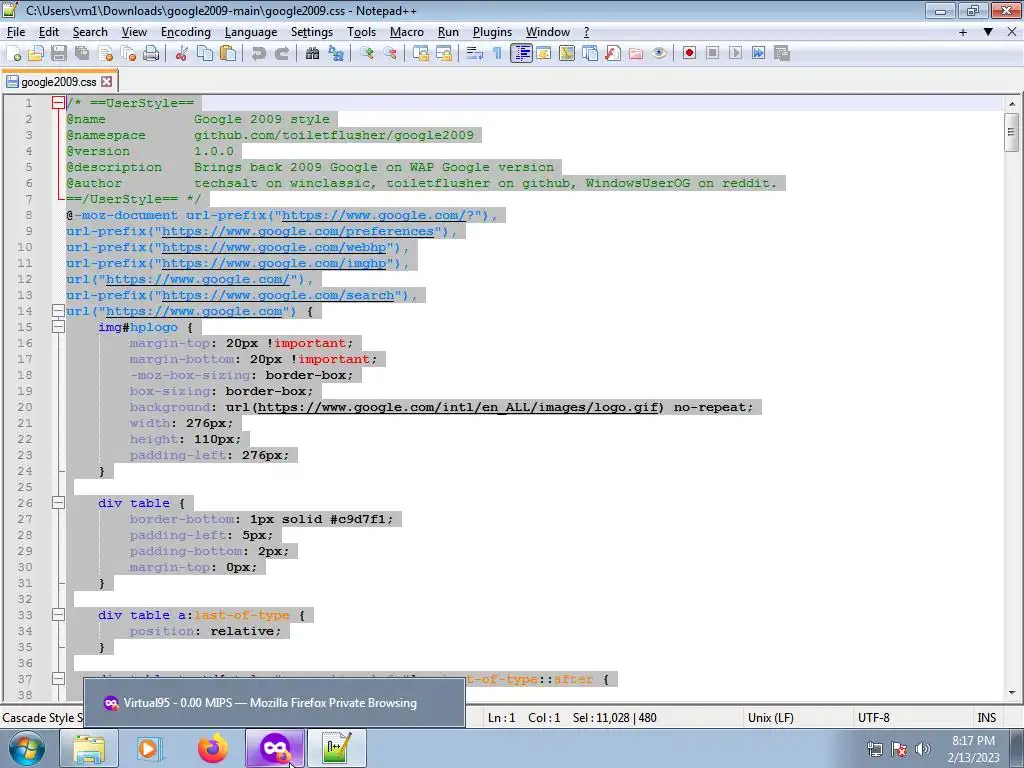The height and width of the screenshot is (768, 1024).
Task: Click the Close document toolbar icon
Action: coord(105,54)
